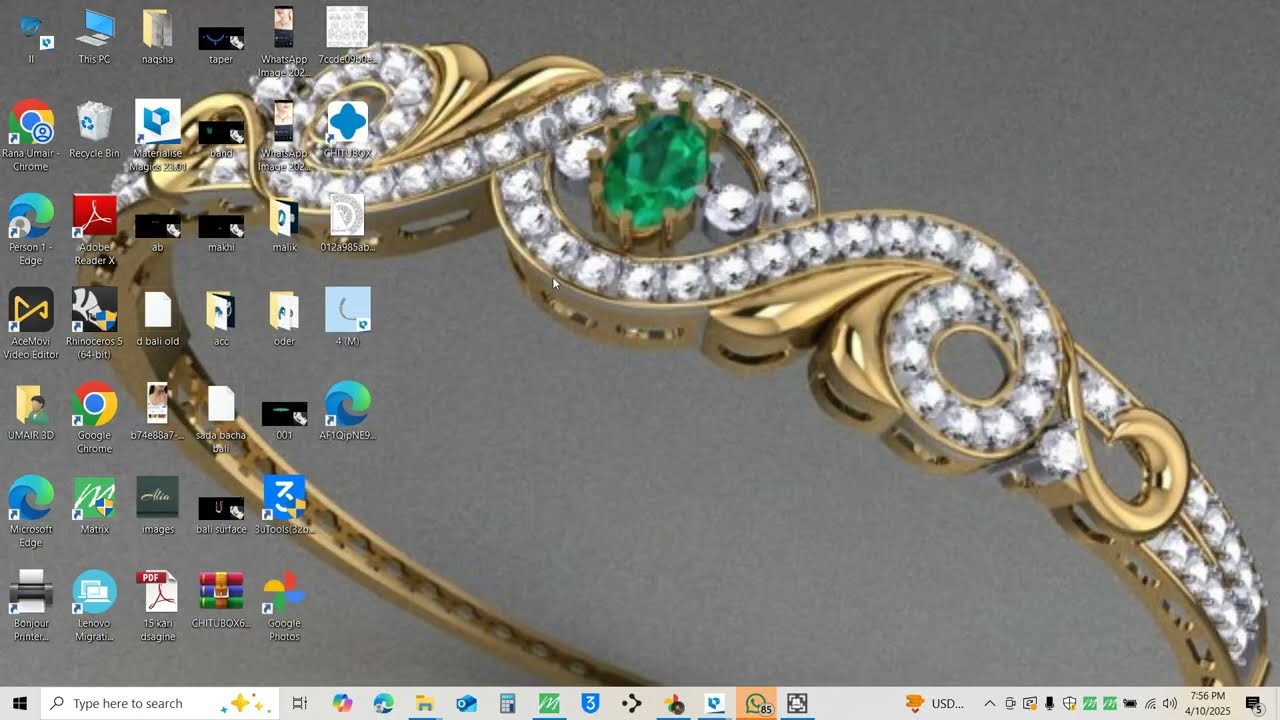Open the Matrix desktop shortcut
1280x720 pixels.
point(94,507)
